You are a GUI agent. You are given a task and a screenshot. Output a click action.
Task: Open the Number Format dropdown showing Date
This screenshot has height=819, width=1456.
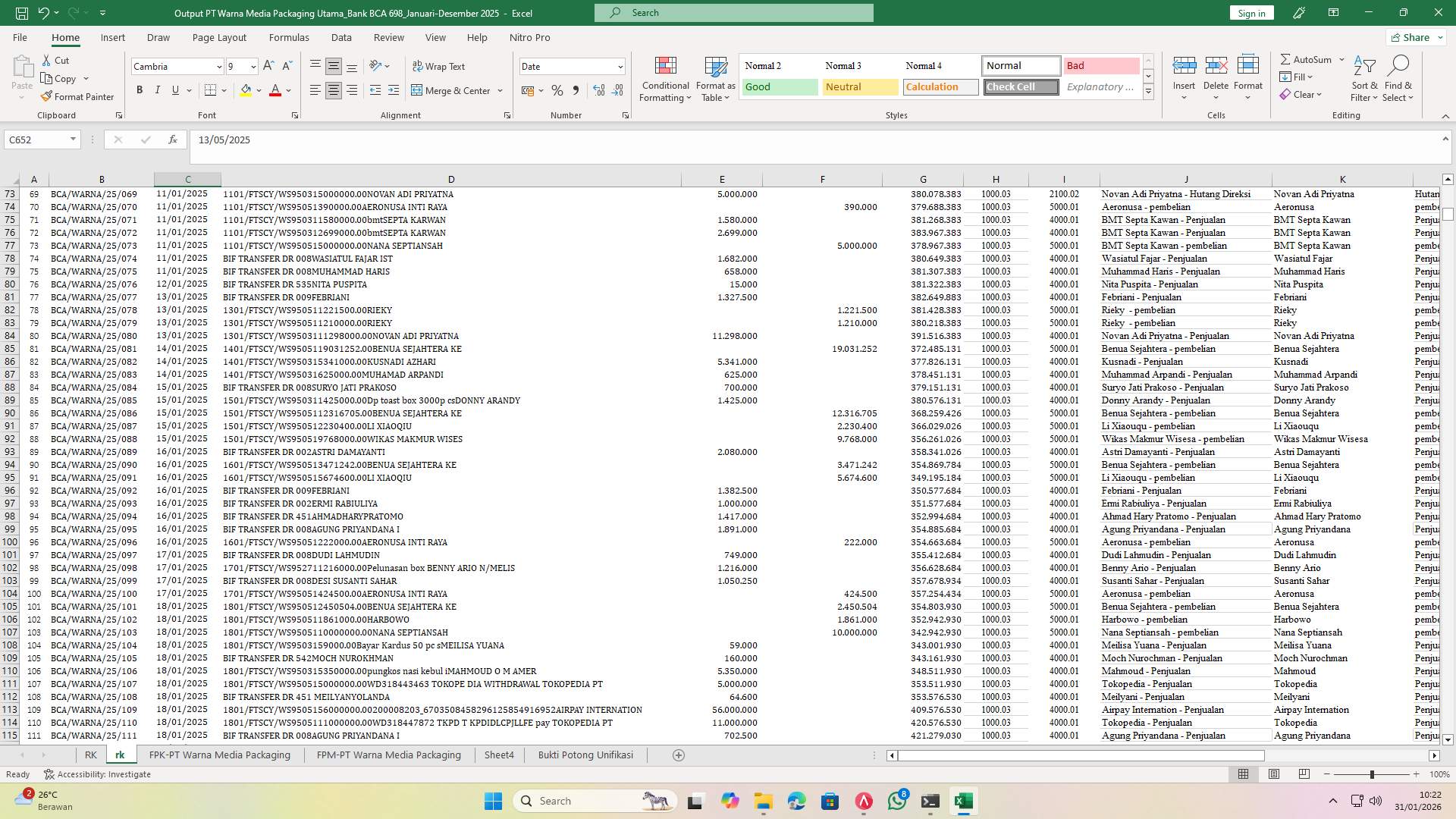pos(572,67)
